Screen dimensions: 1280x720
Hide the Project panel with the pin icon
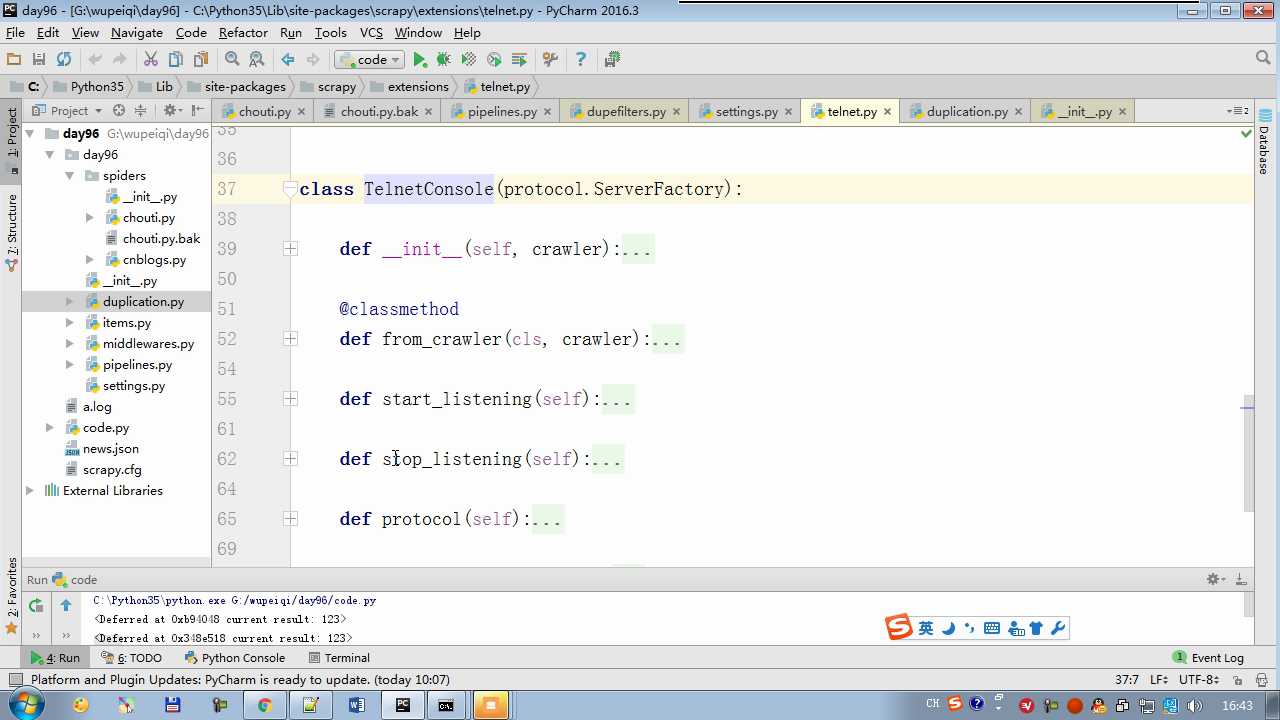(197, 110)
